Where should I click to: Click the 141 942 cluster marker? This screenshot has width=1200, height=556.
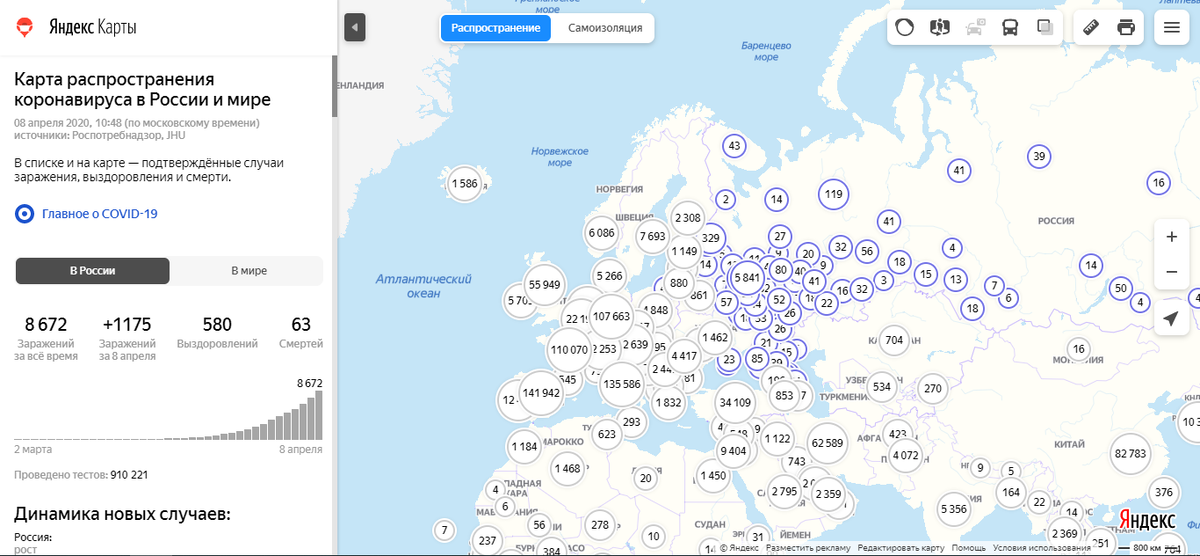coord(541,393)
